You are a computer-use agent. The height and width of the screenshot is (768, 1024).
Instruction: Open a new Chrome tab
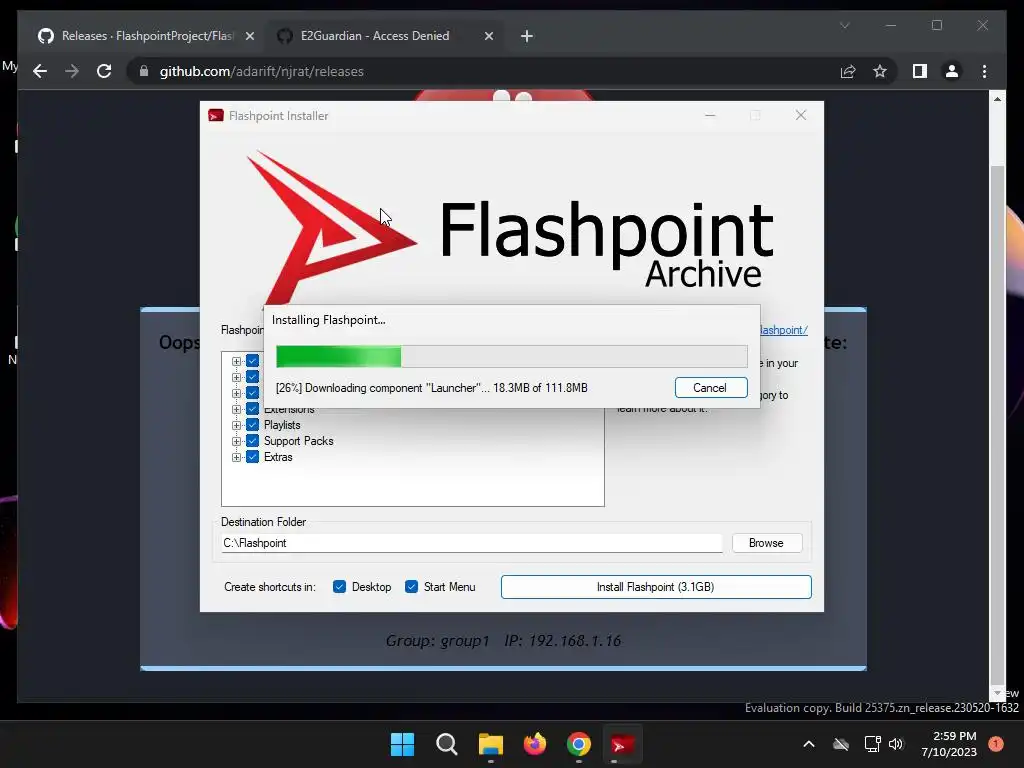coord(527,37)
